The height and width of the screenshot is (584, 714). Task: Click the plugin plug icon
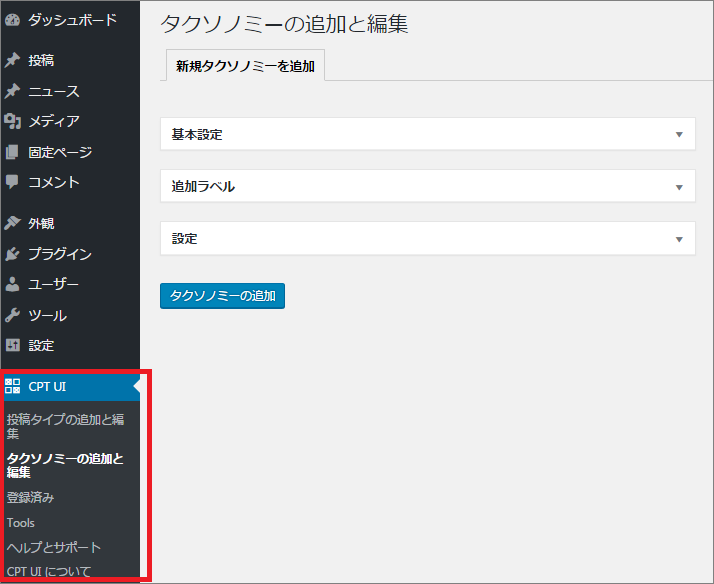[x=12, y=254]
